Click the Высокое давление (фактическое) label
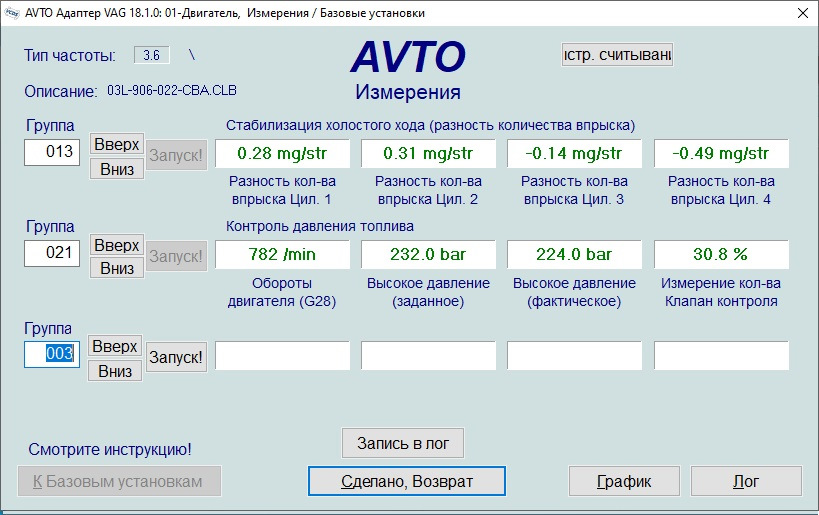Viewport: 819px width, 515px height. (x=574, y=292)
